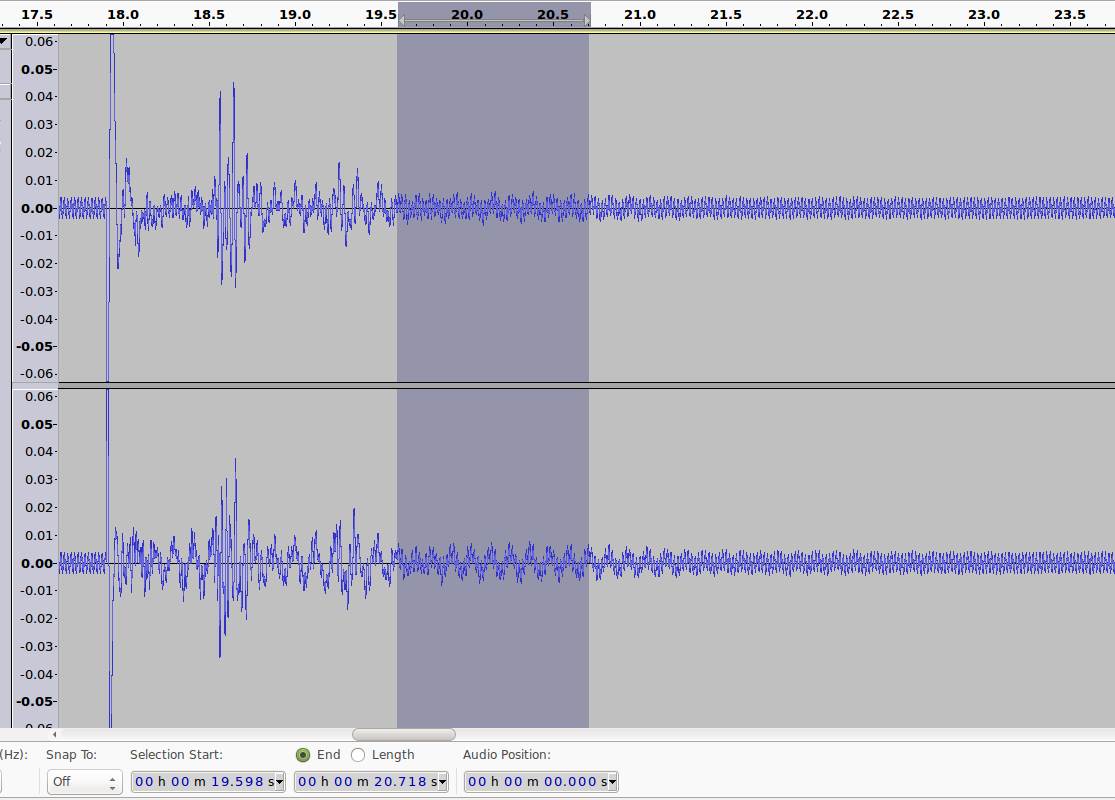Select the Length radio button
This screenshot has width=1115, height=800.
point(358,755)
